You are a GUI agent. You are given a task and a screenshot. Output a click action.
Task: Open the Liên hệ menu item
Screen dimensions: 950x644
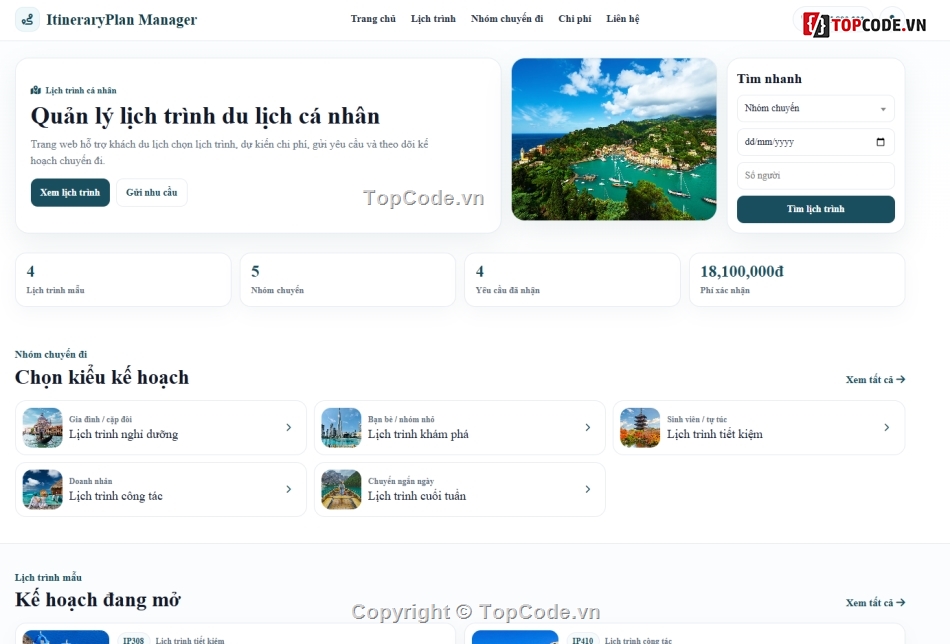coord(622,19)
